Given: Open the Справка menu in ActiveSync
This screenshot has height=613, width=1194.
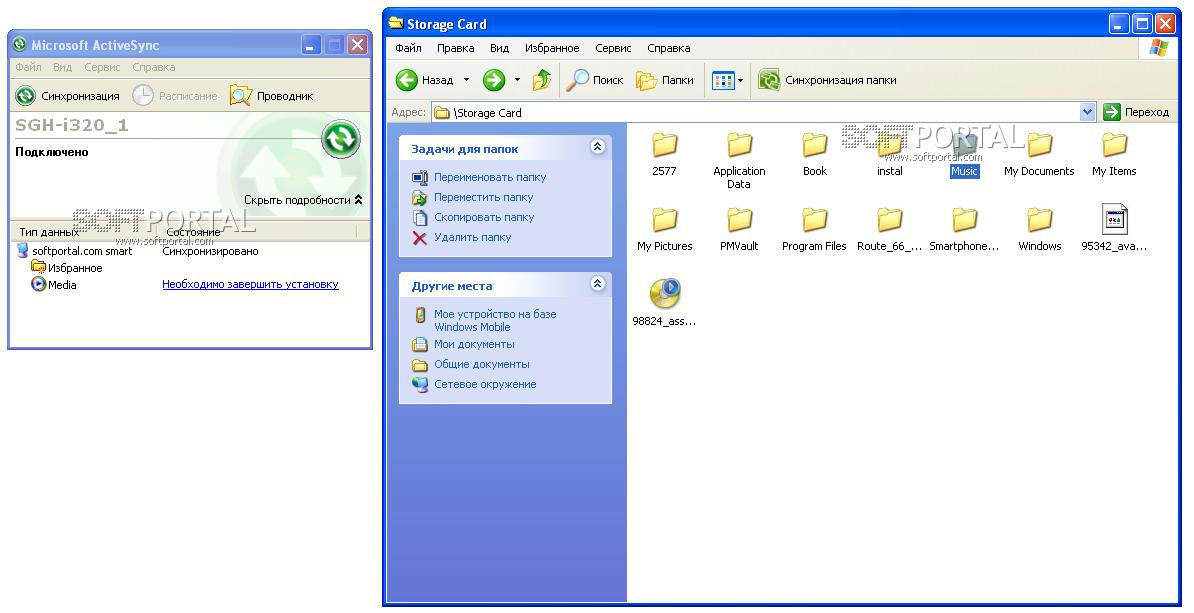Looking at the screenshot, I should [x=154, y=67].
